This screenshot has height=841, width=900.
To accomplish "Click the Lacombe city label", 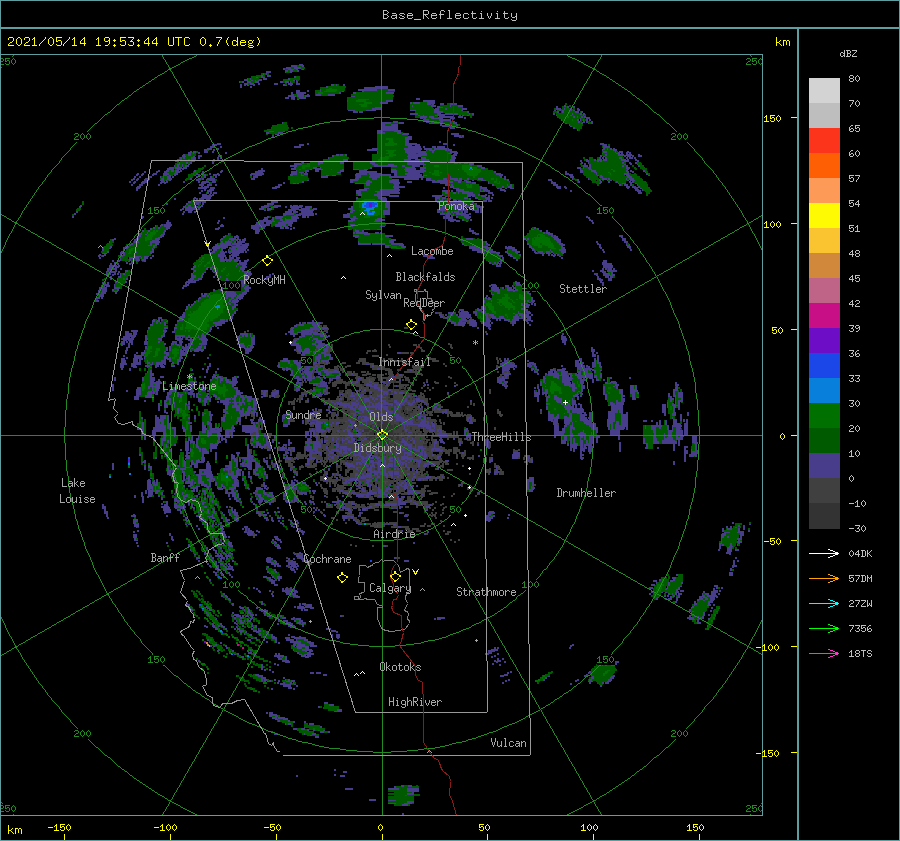I will (432, 251).
